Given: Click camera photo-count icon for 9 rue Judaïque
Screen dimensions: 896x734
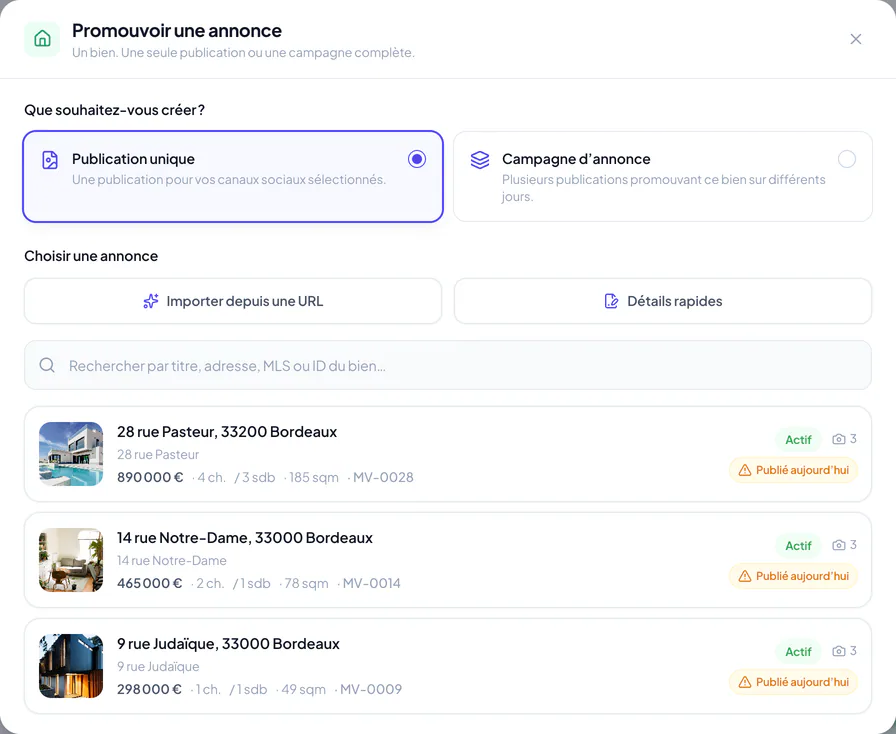Looking at the screenshot, I should click(x=838, y=651).
